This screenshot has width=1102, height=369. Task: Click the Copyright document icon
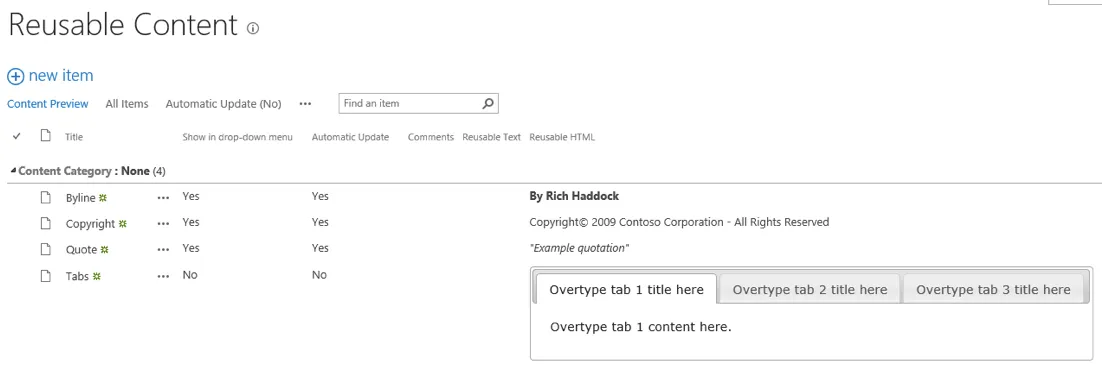tap(46, 224)
